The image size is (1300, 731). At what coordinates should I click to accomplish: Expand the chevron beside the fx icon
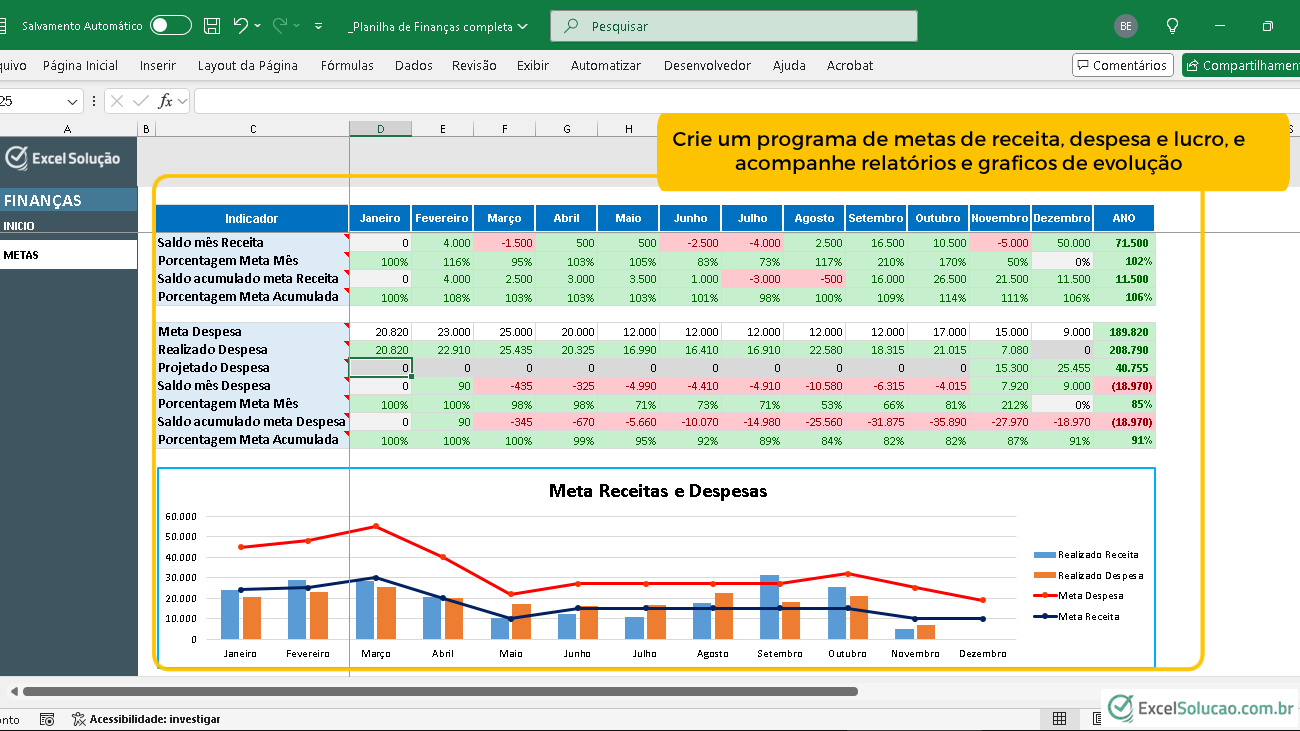click(x=182, y=101)
